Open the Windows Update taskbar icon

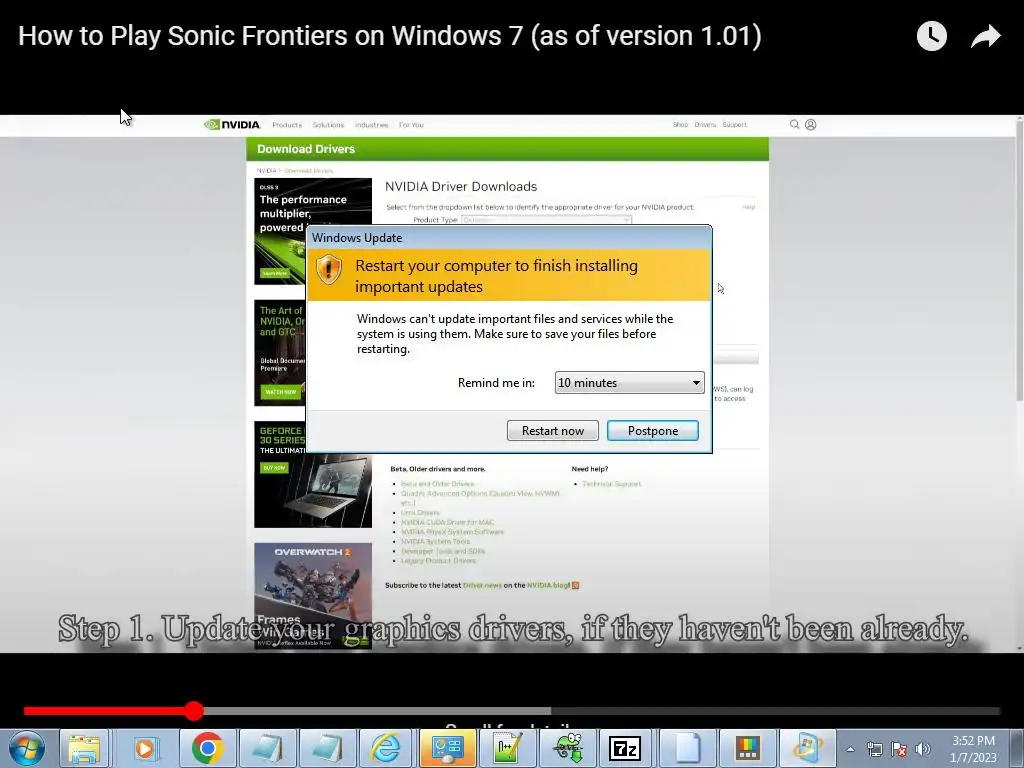pos(807,748)
